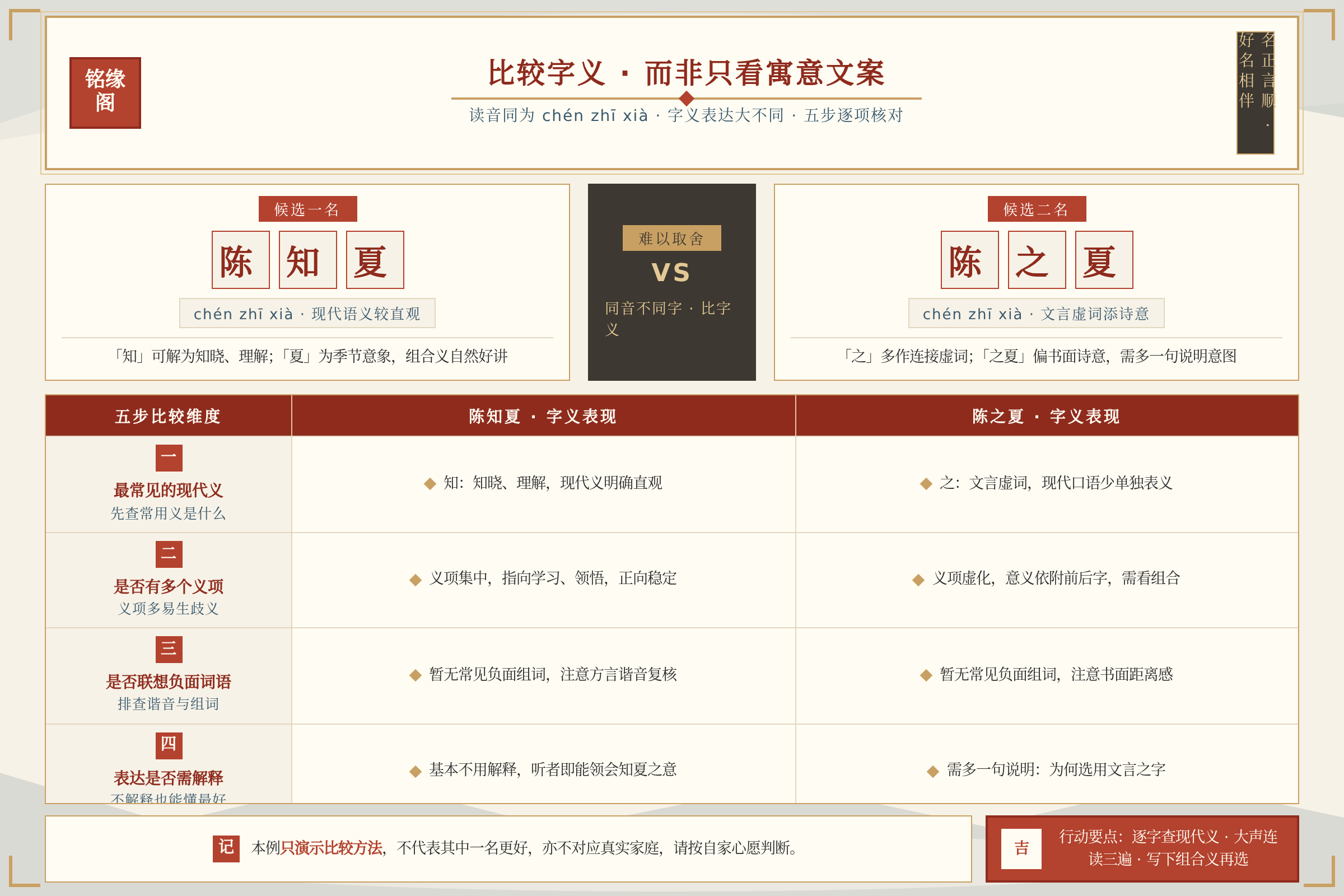Select the step 二 number badge

click(169, 554)
